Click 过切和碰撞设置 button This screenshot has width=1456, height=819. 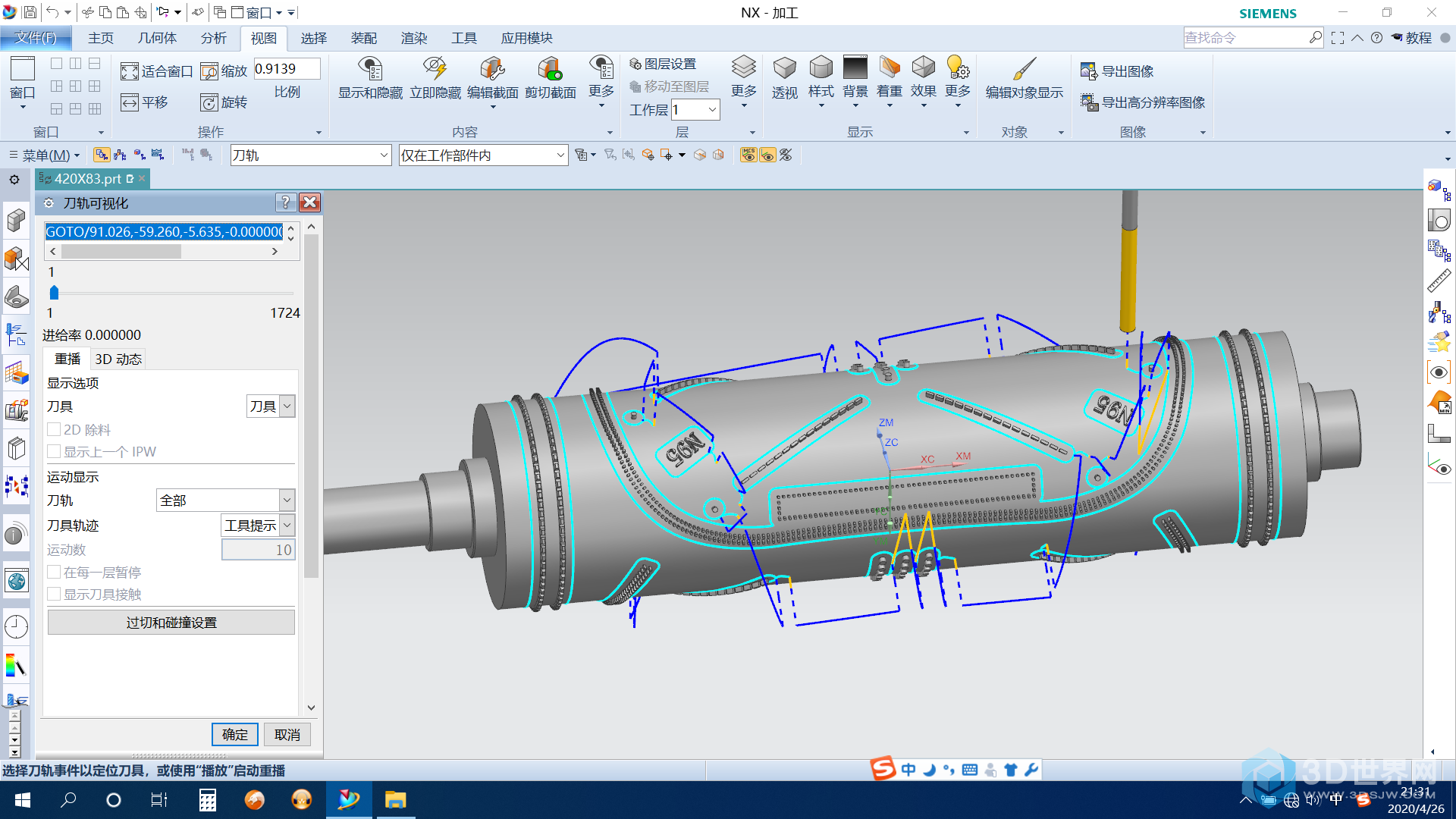[x=171, y=623]
